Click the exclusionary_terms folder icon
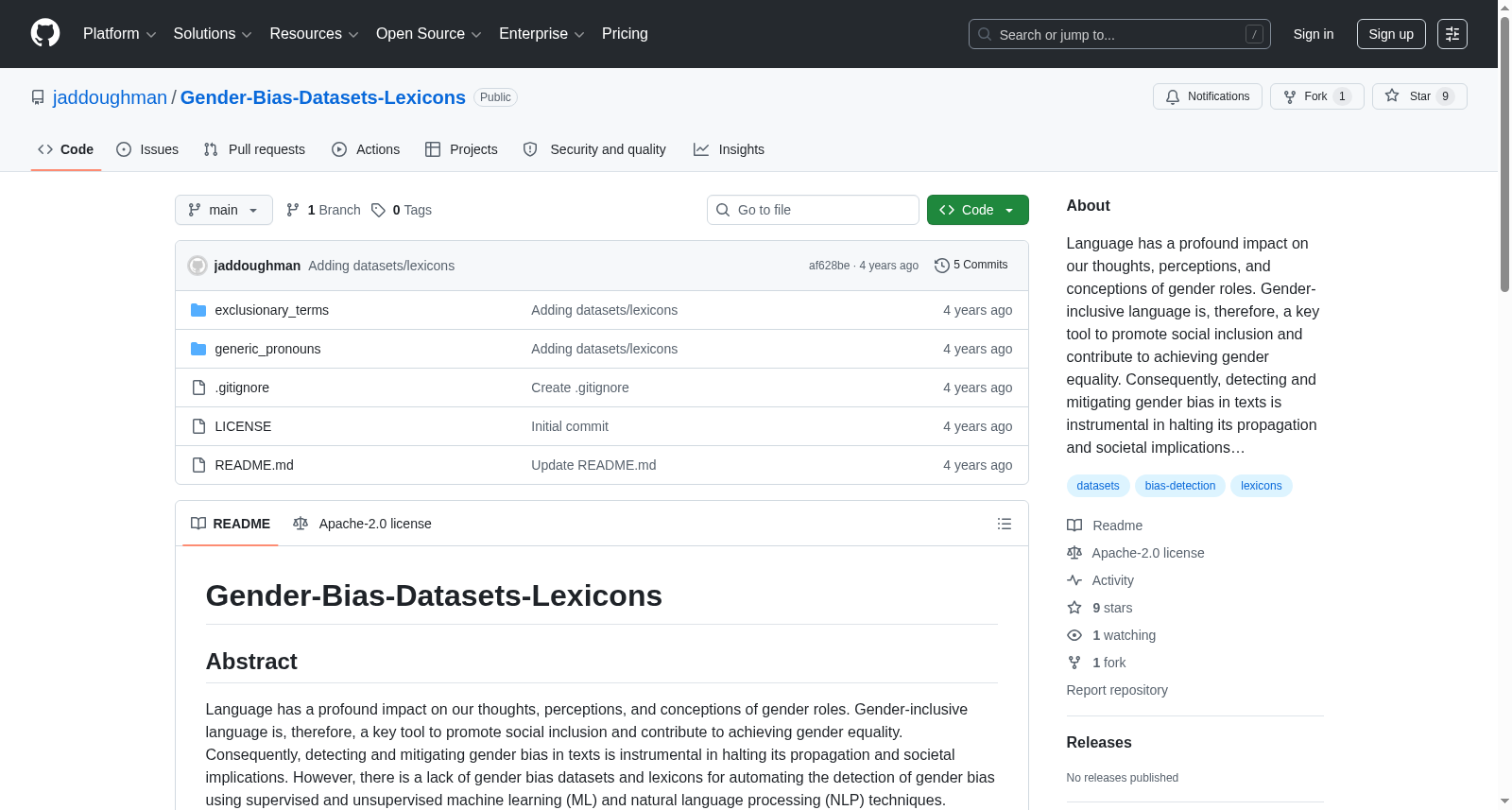1512x810 pixels. click(x=198, y=310)
